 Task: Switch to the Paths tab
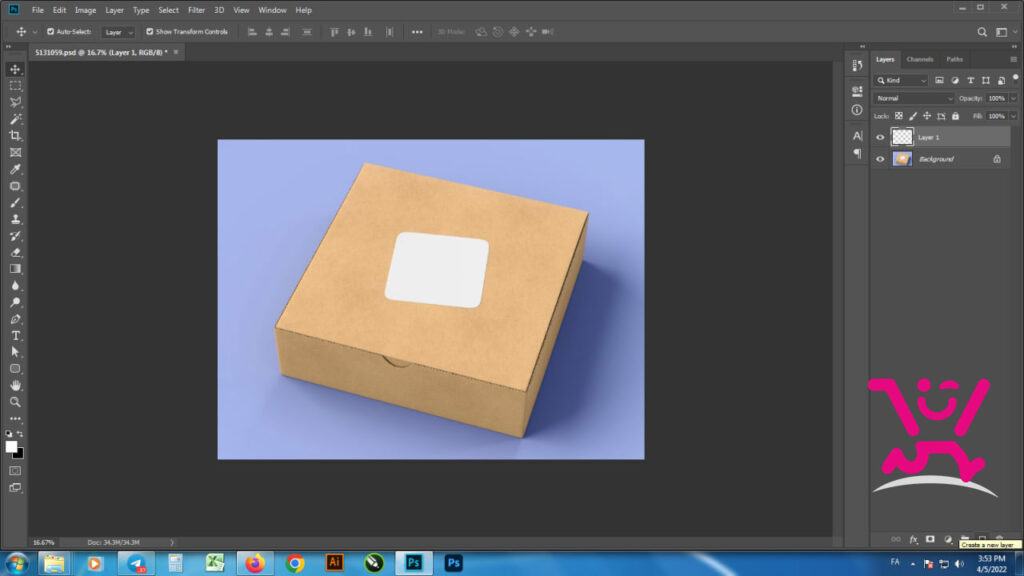pyautogui.click(x=954, y=59)
